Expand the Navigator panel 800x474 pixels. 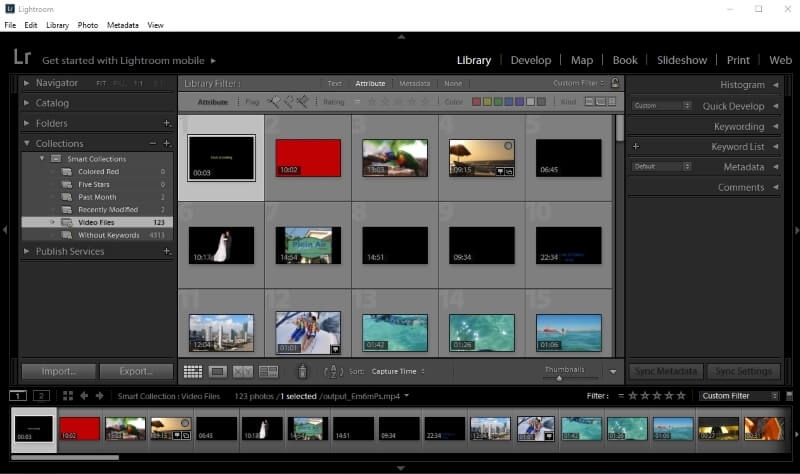(27, 83)
